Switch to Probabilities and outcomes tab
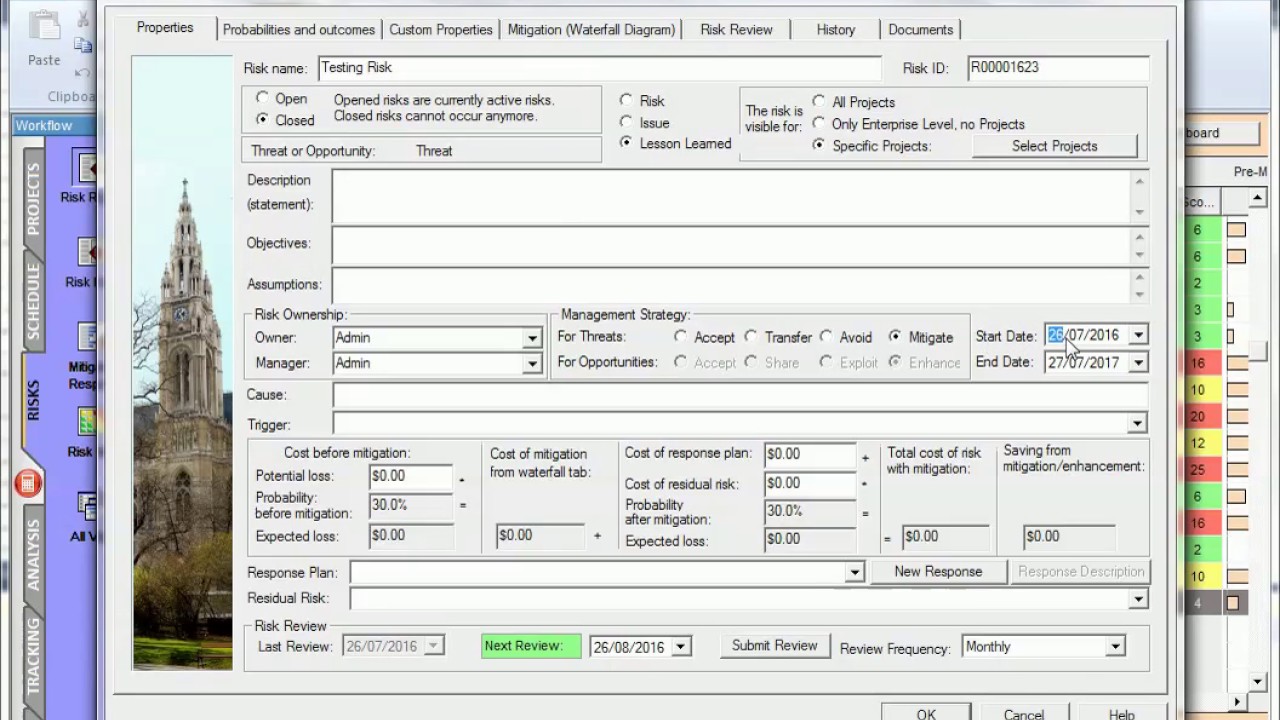This screenshot has width=1280, height=720. 299,30
